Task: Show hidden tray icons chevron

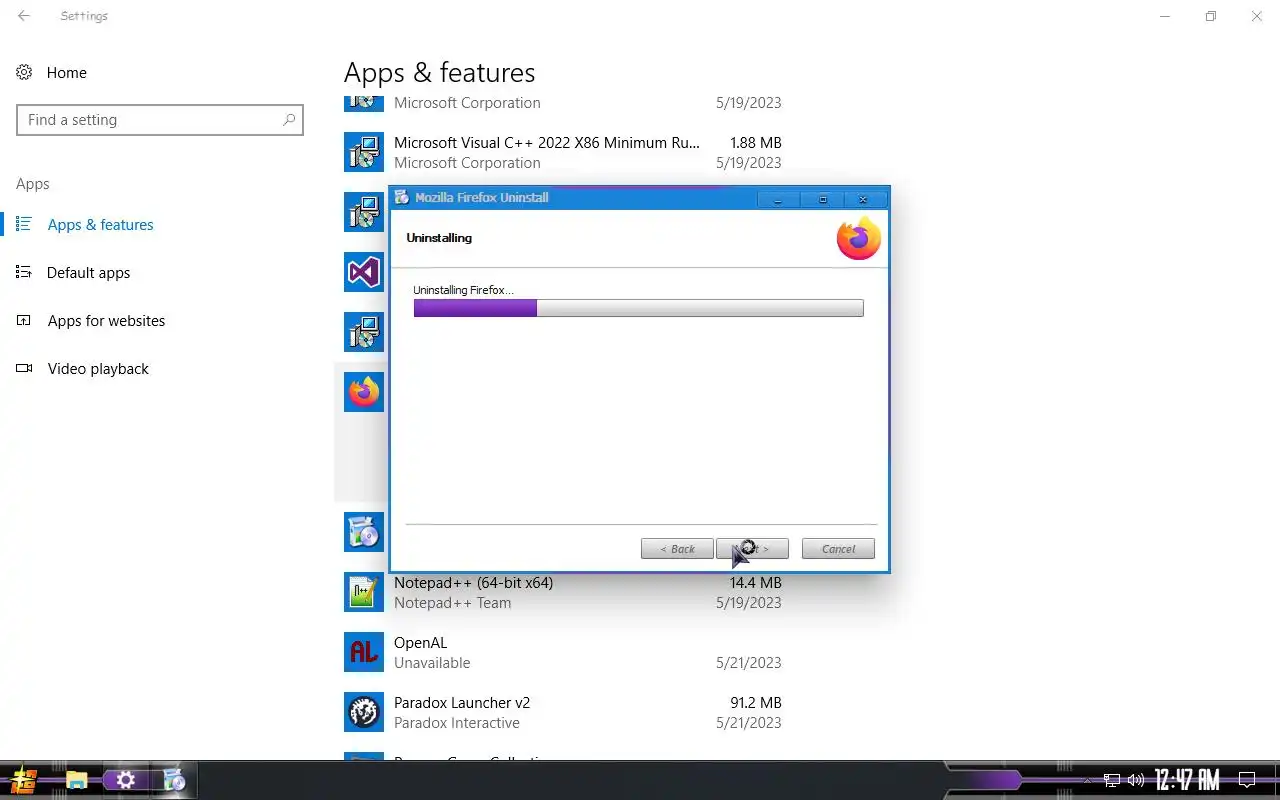Action: (1087, 780)
